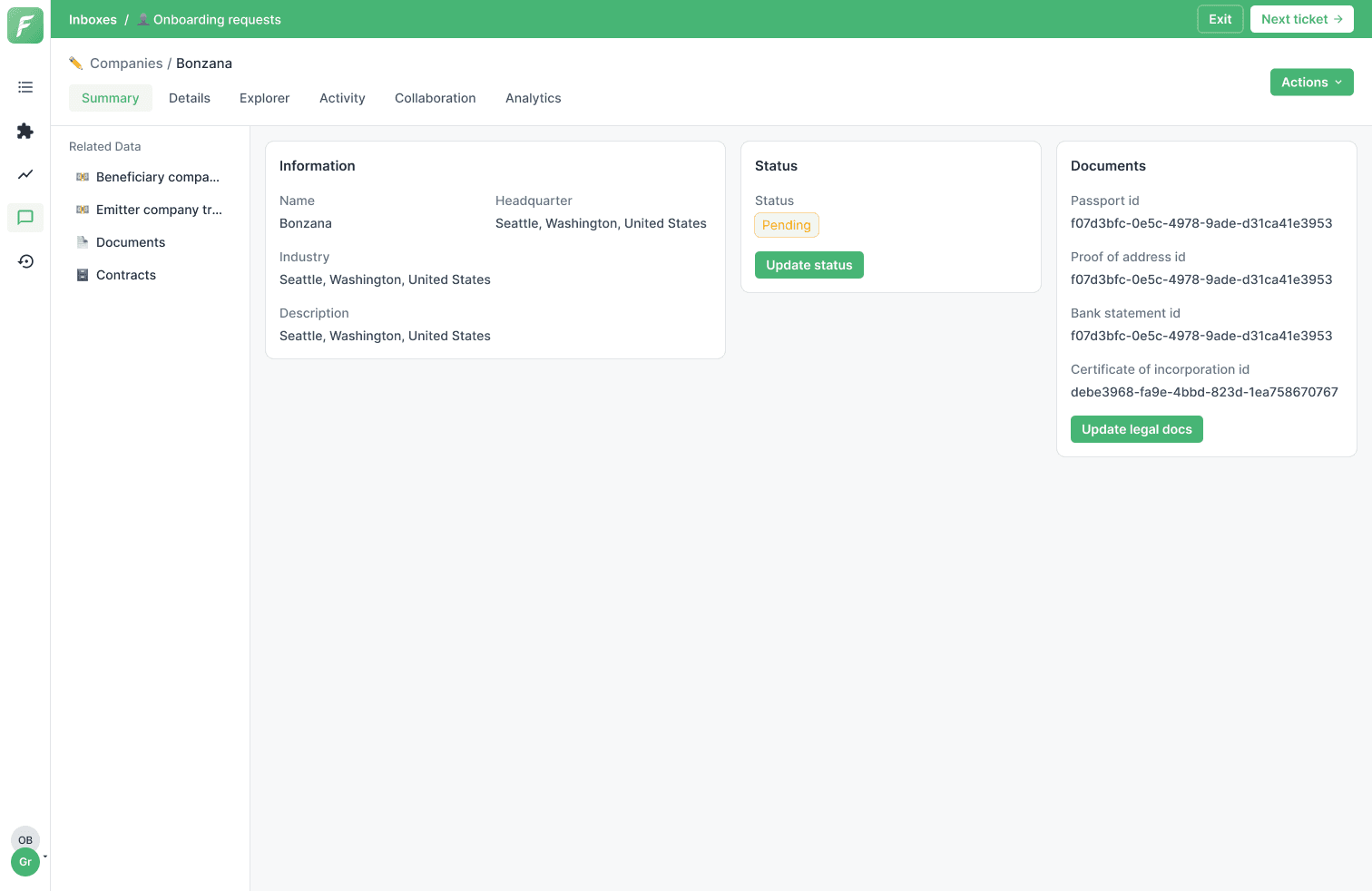This screenshot has height=891, width=1372.
Task: Click the Forest F logo
Action: coord(25,25)
